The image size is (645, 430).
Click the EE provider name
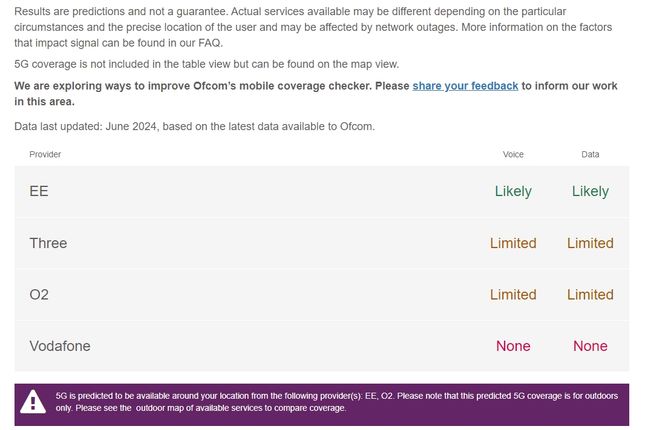39,191
